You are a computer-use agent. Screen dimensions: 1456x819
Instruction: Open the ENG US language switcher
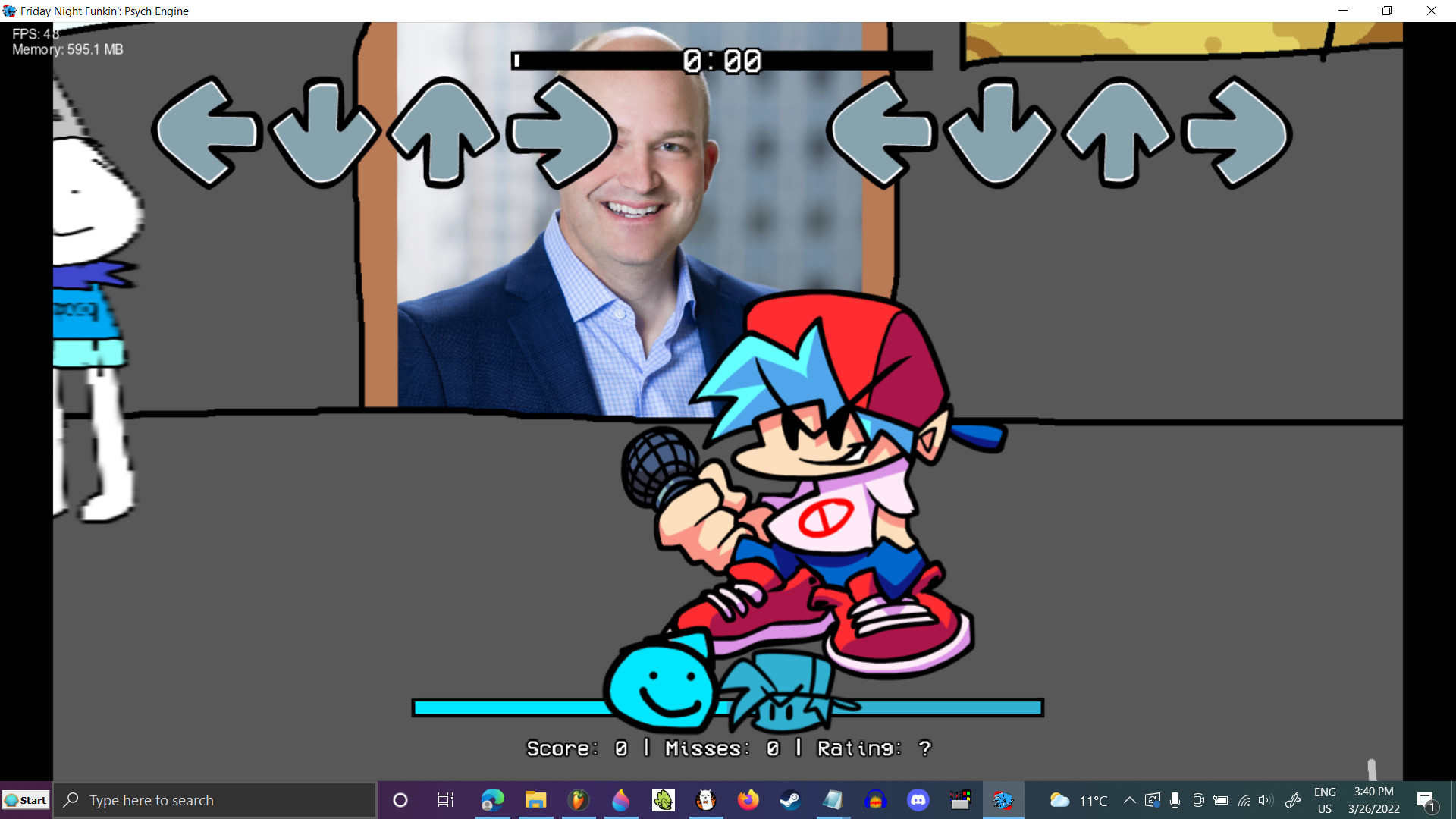[x=1325, y=800]
